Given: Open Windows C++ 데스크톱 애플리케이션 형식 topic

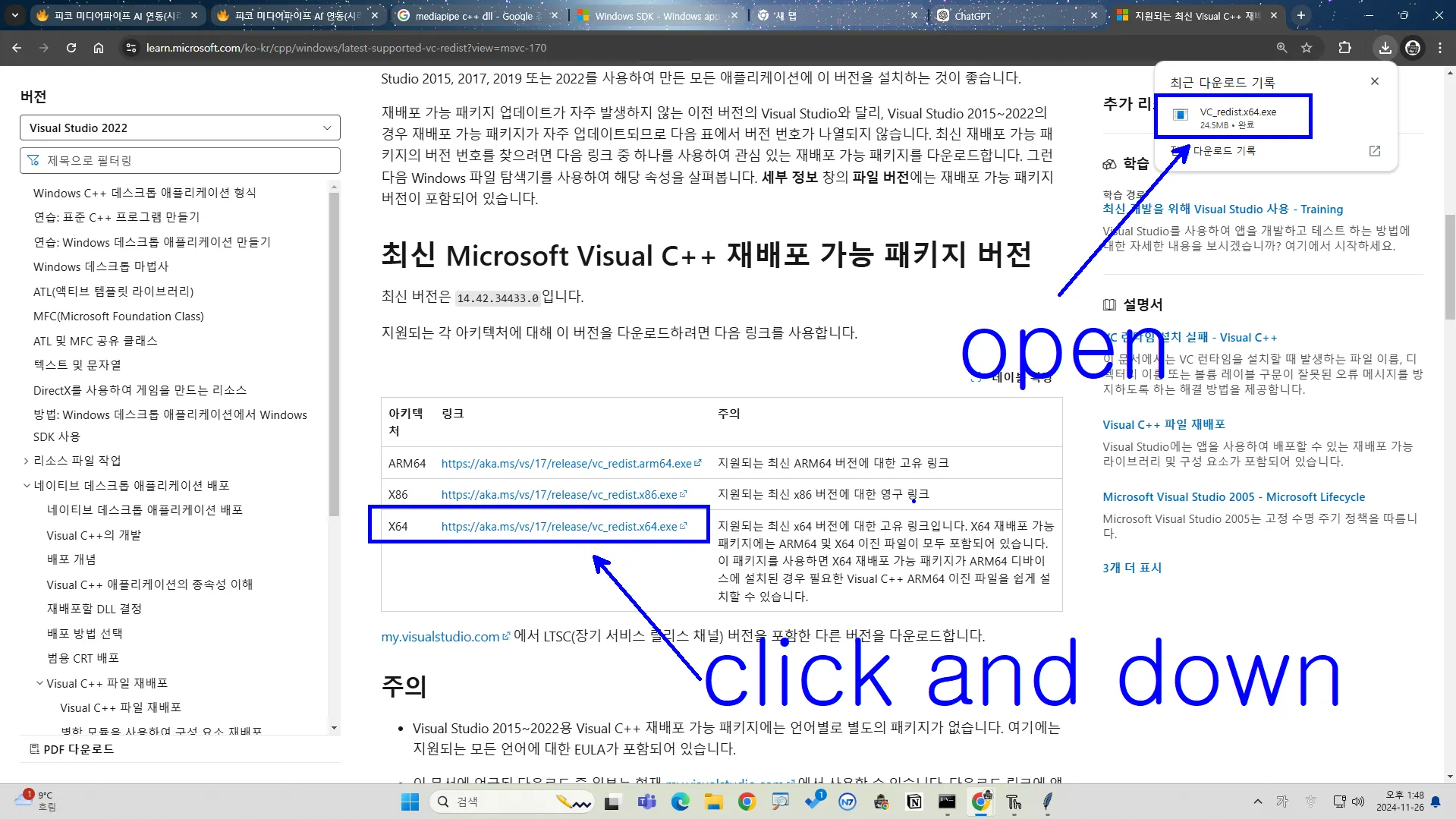Looking at the screenshot, I should pyautogui.click(x=145, y=193).
